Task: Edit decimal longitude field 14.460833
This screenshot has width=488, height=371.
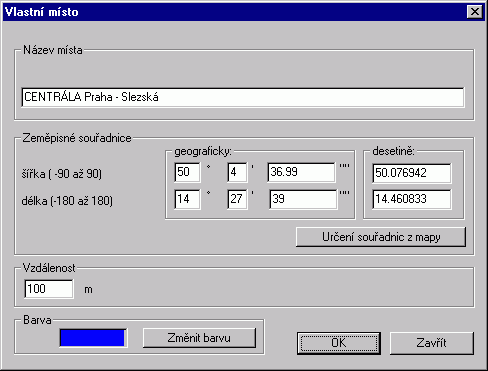Action: click(412, 199)
